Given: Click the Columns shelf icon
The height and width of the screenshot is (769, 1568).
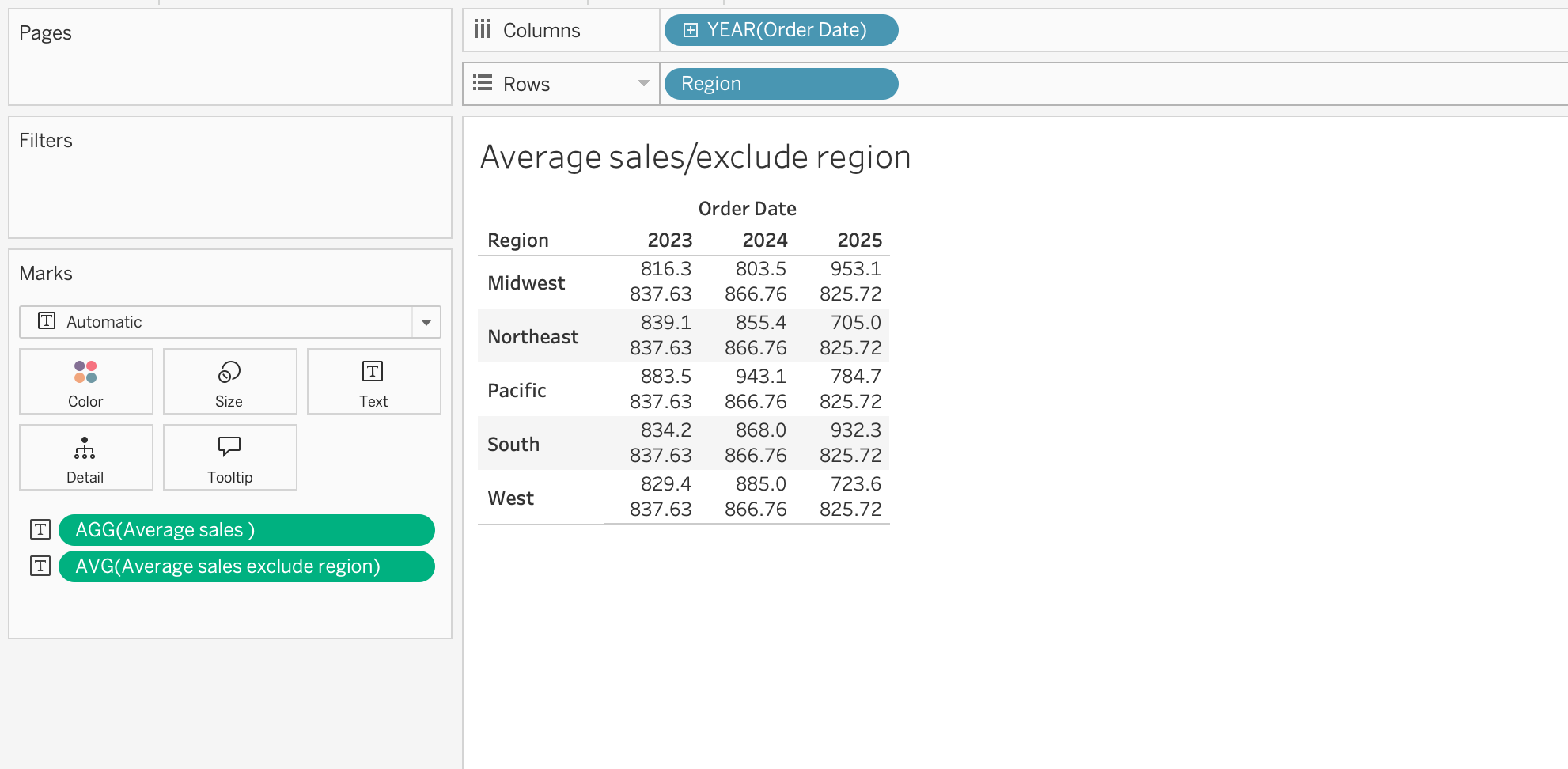Looking at the screenshot, I should [x=483, y=30].
